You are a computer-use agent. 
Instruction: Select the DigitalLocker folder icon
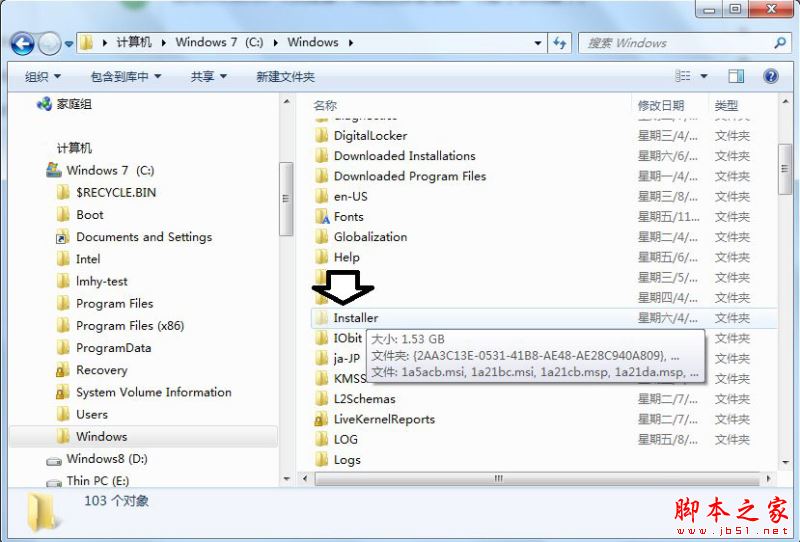pyautogui.click(x=321, y=135)
